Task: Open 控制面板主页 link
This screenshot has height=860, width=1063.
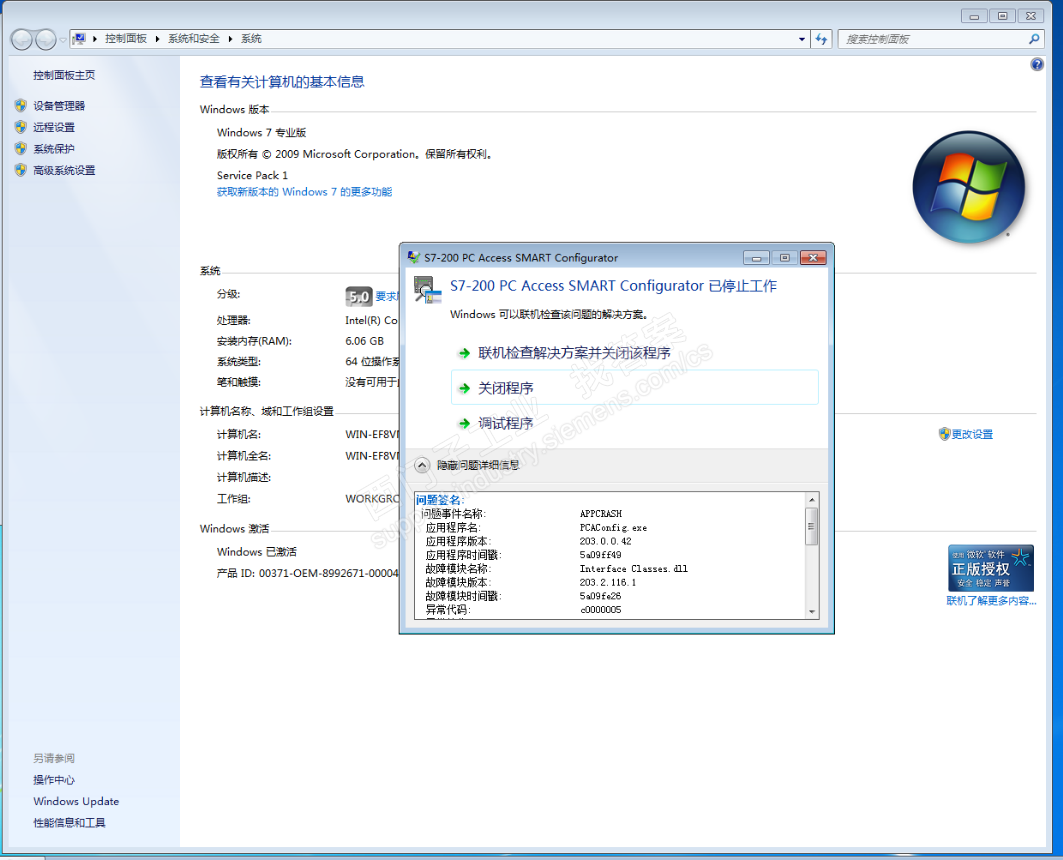Action: (x=64, y=75)
